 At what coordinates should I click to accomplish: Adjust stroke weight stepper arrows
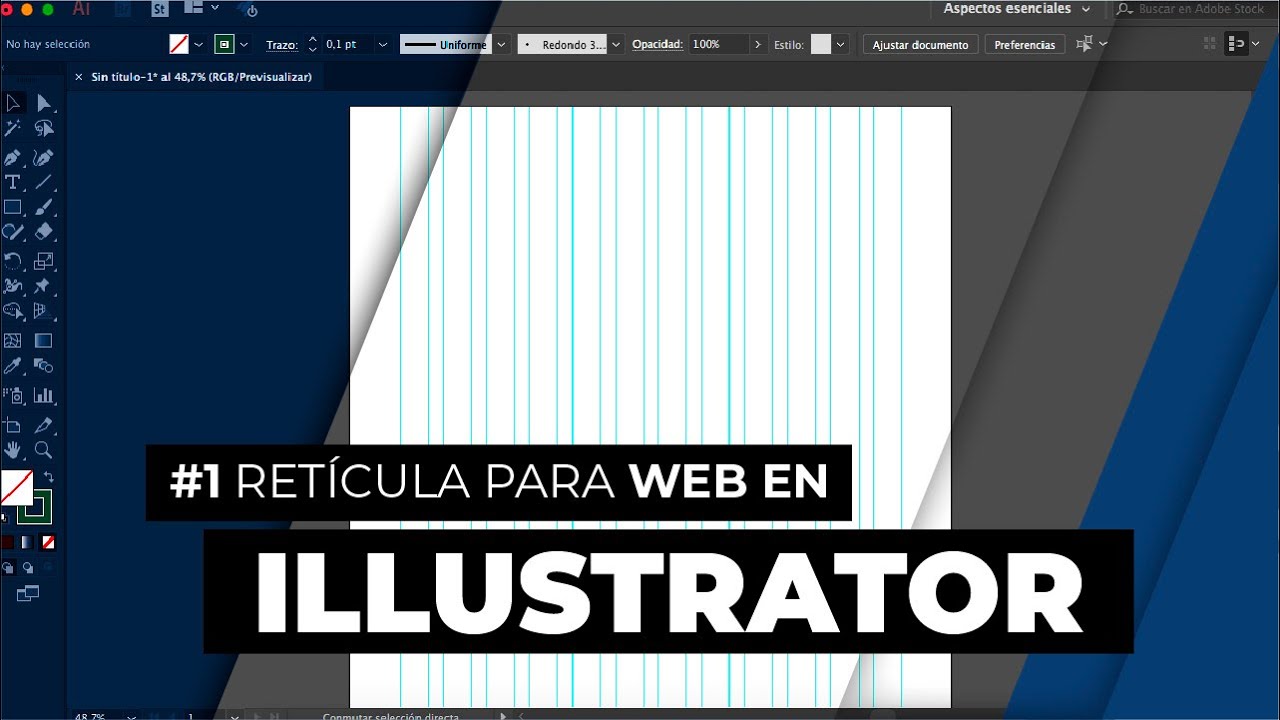[x=313, y=44]
